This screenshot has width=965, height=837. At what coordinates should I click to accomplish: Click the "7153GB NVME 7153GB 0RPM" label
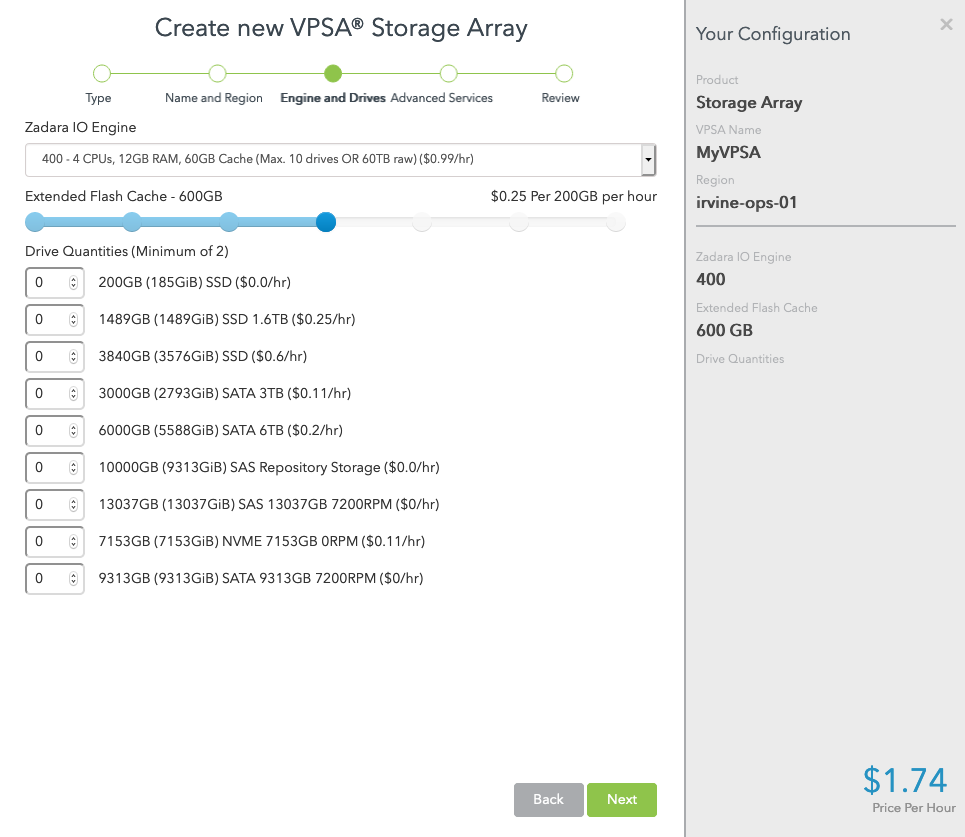(262, 541)
